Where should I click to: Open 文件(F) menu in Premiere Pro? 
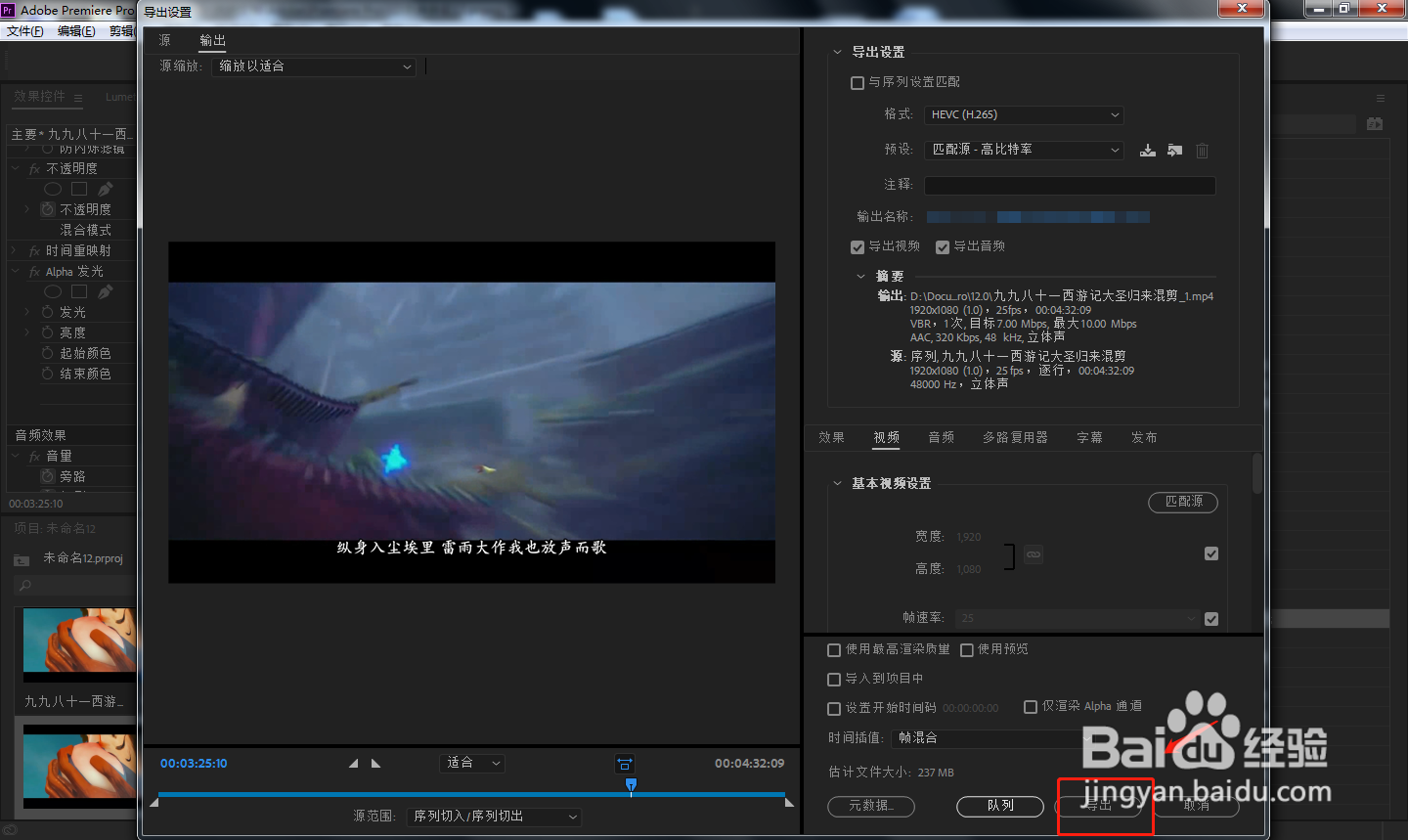24,31
